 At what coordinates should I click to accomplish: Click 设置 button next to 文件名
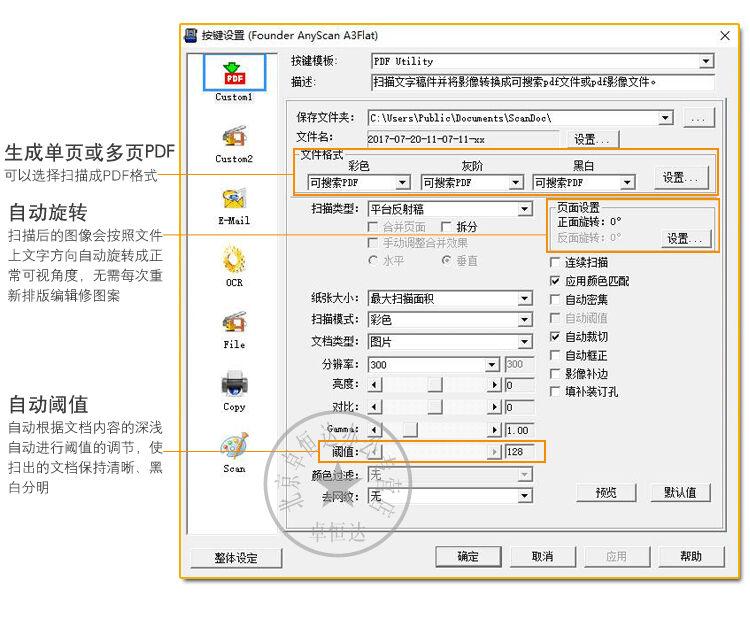click(x=592, y=139)
